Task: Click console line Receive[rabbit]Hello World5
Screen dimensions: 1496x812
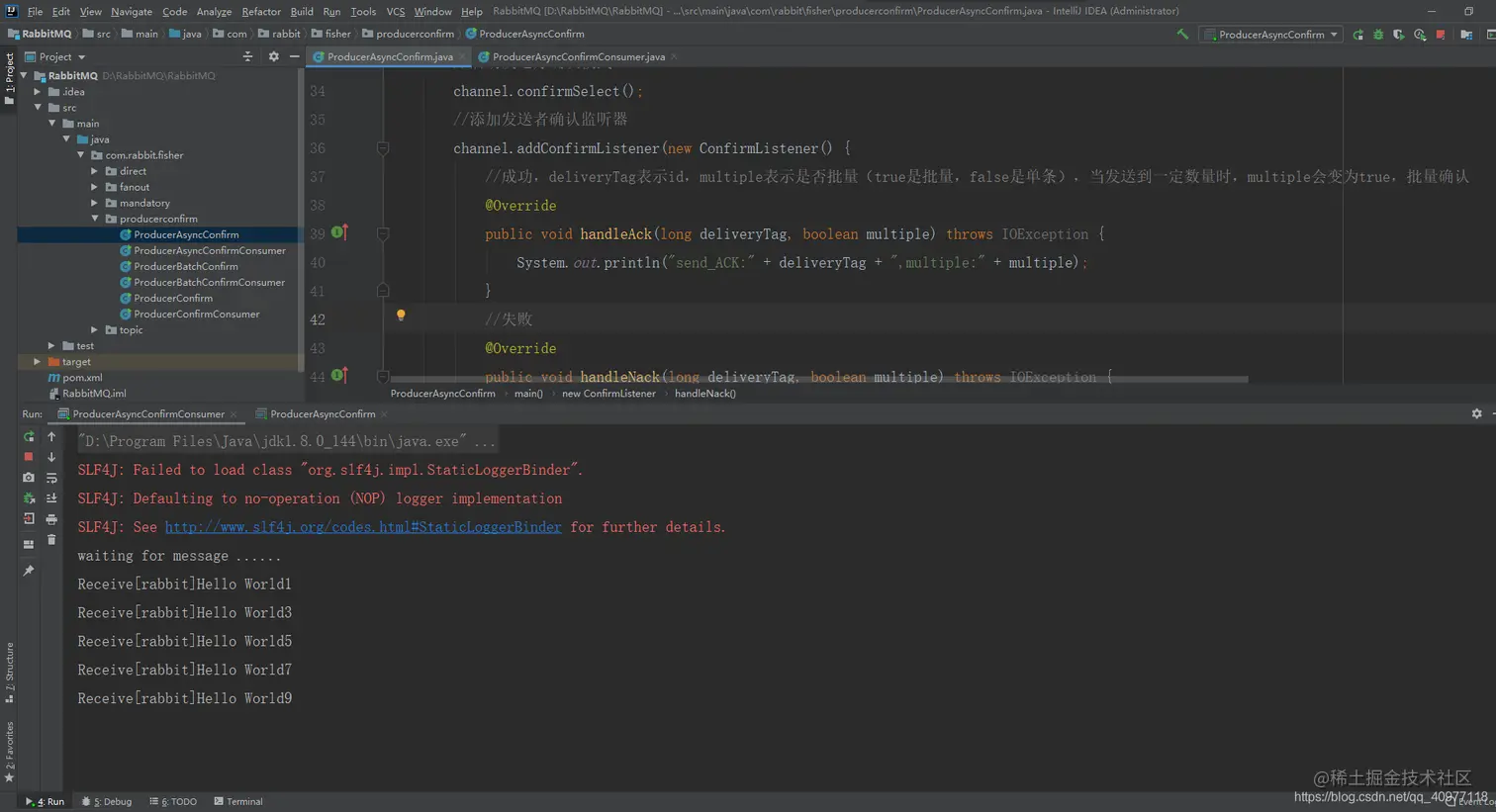Action: click(185, 641)
